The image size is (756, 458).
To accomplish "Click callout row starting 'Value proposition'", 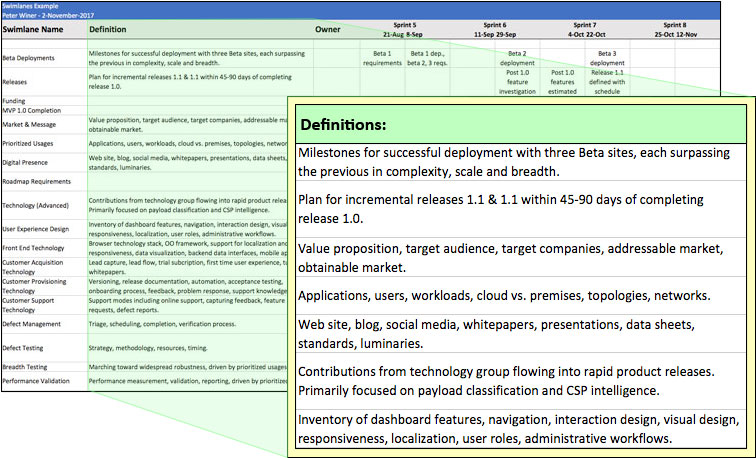I will pyautogui.click(x=521, y=257).
